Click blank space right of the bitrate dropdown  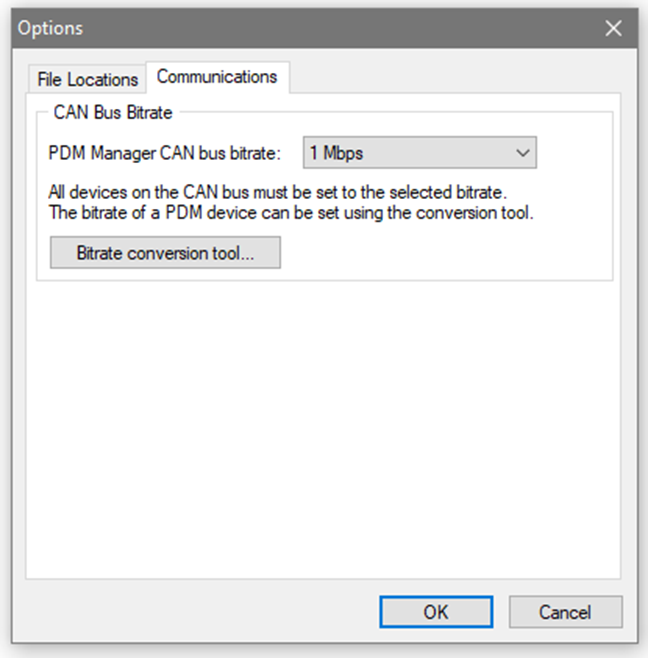[573, 153]
